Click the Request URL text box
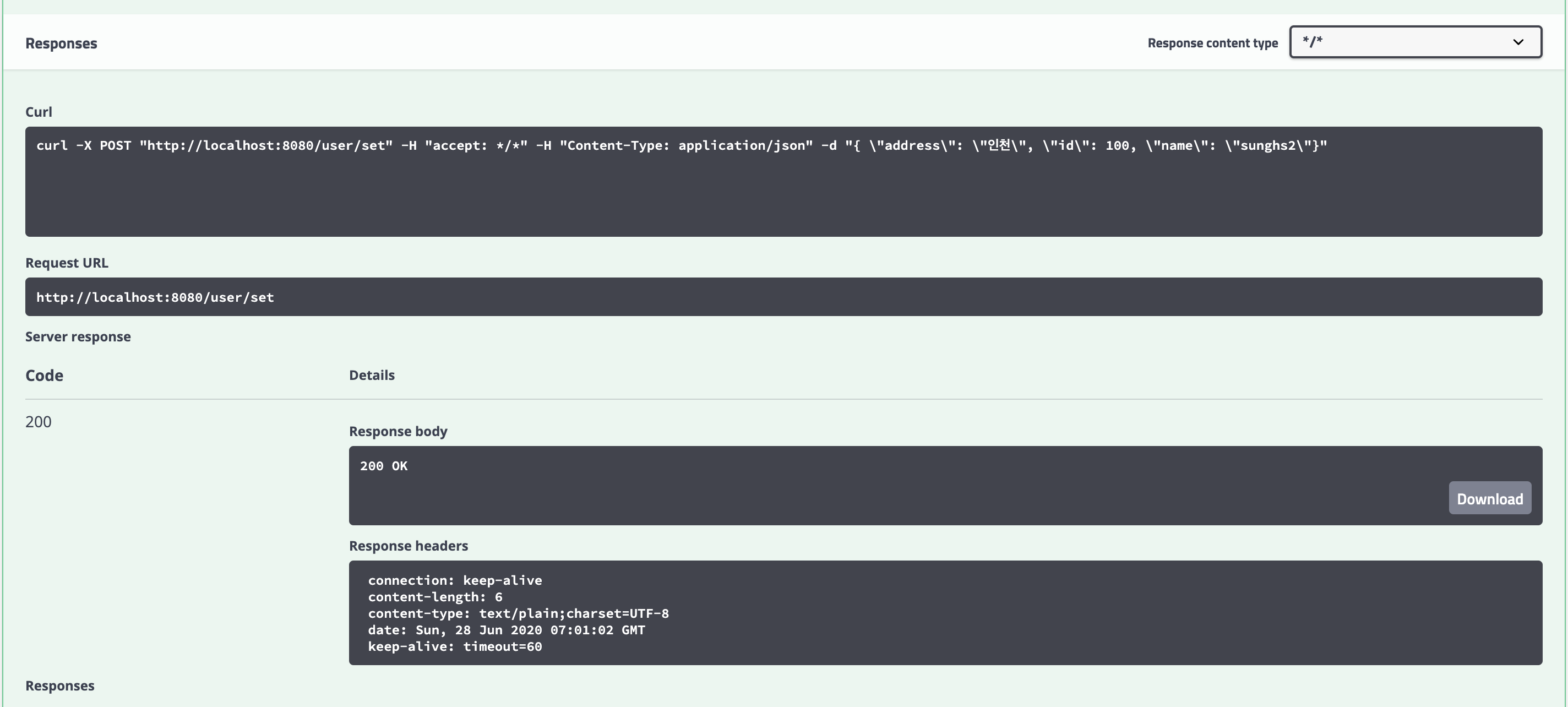The height and width of the screenshot is (707, 1568). (x=783, y=297)
